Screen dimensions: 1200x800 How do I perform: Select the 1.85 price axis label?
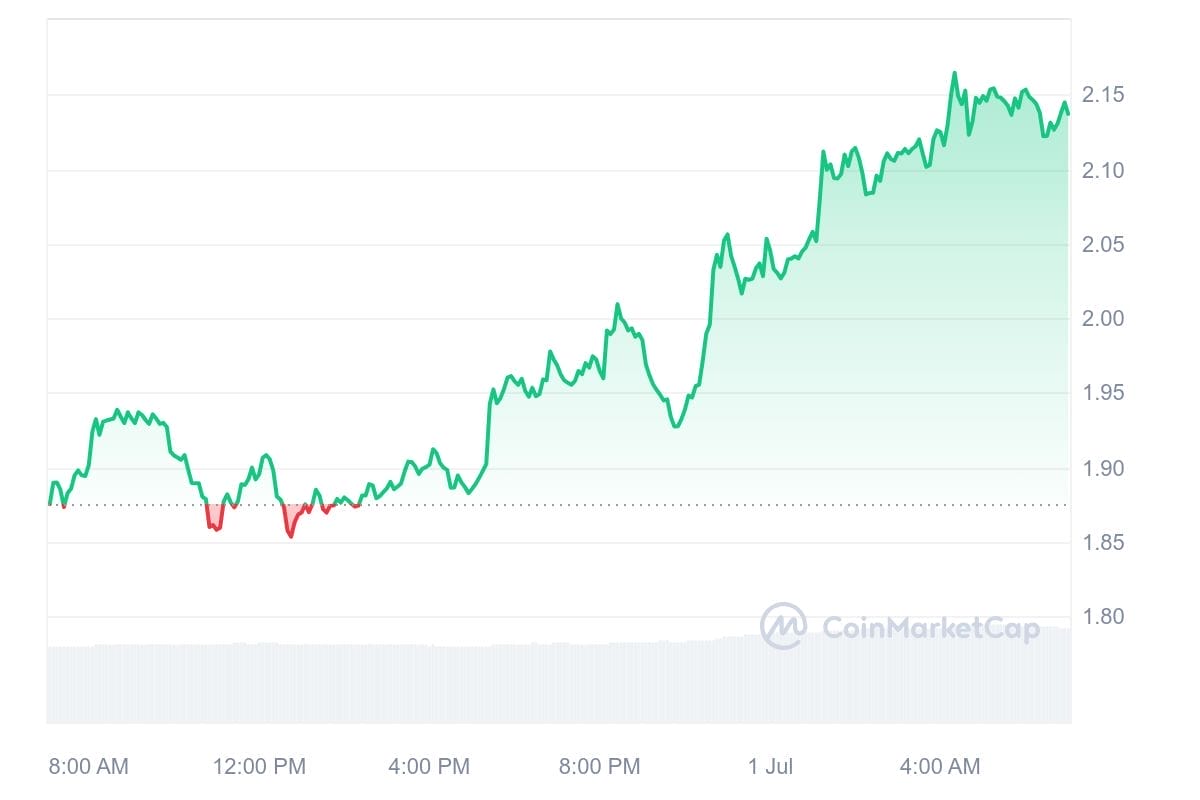1104,543
